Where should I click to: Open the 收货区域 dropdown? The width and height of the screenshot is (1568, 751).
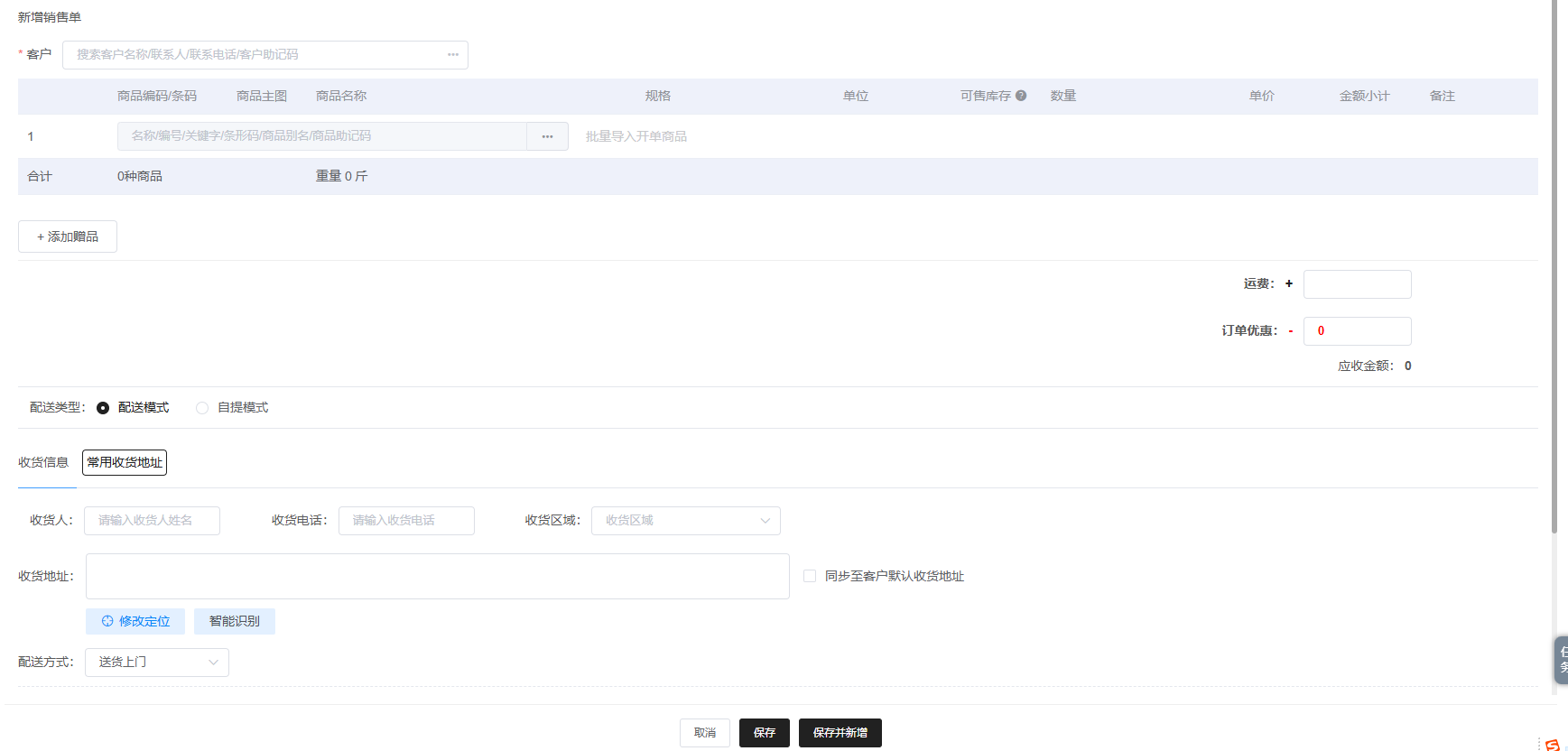tap(685, 521)
